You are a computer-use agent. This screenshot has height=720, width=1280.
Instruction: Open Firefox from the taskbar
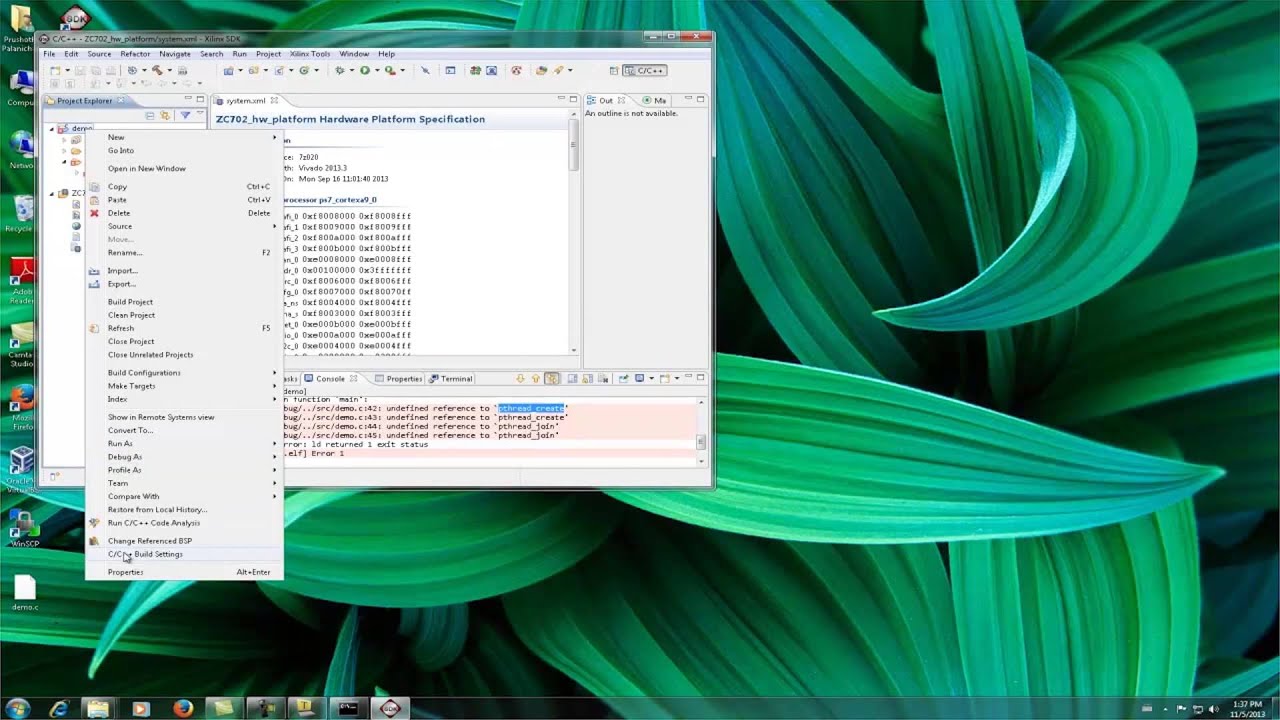tap(183, 708)
